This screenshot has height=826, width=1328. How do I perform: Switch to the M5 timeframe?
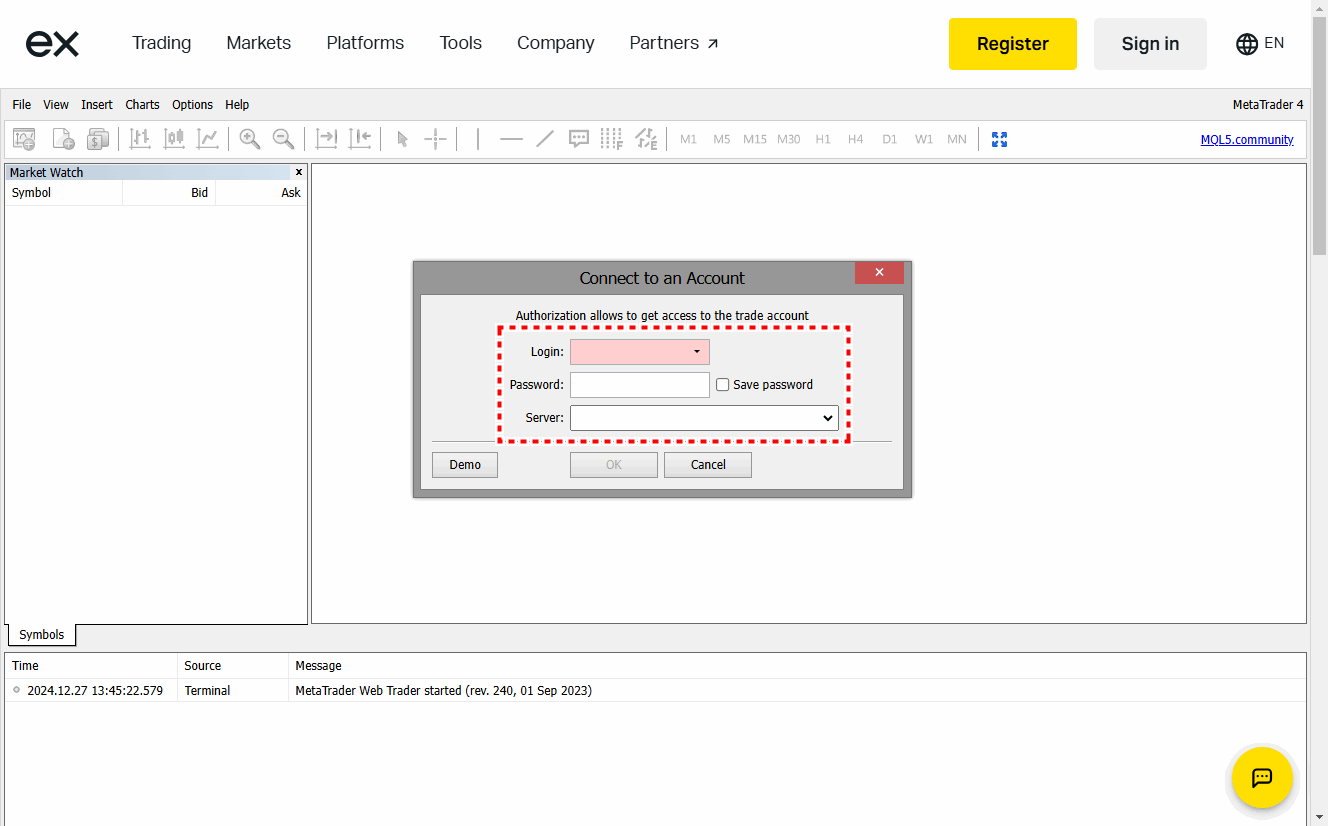[x=722, y=139]
